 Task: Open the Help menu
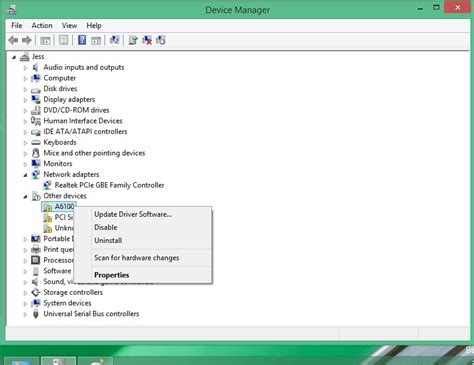94,26
